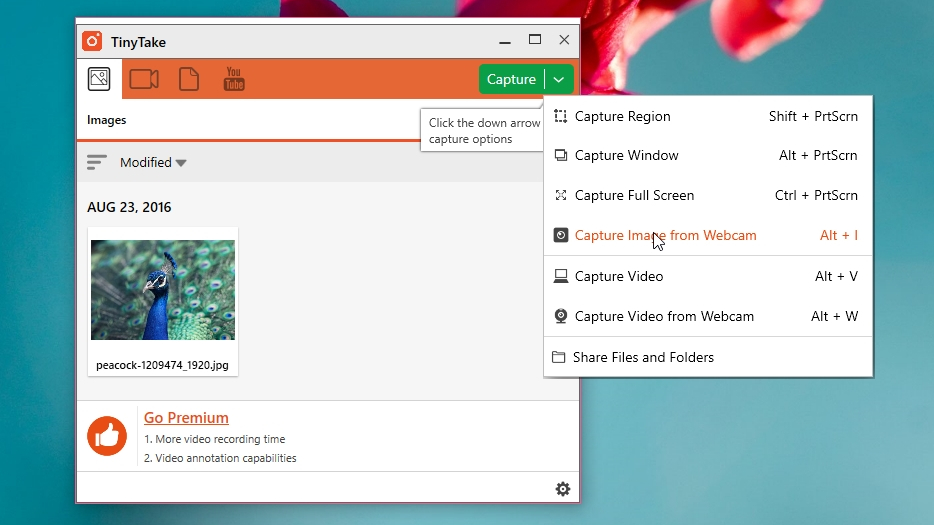Click the Alt + W shortcut text
This screenshot has height=525, width=934.
[x=835, y=316]
